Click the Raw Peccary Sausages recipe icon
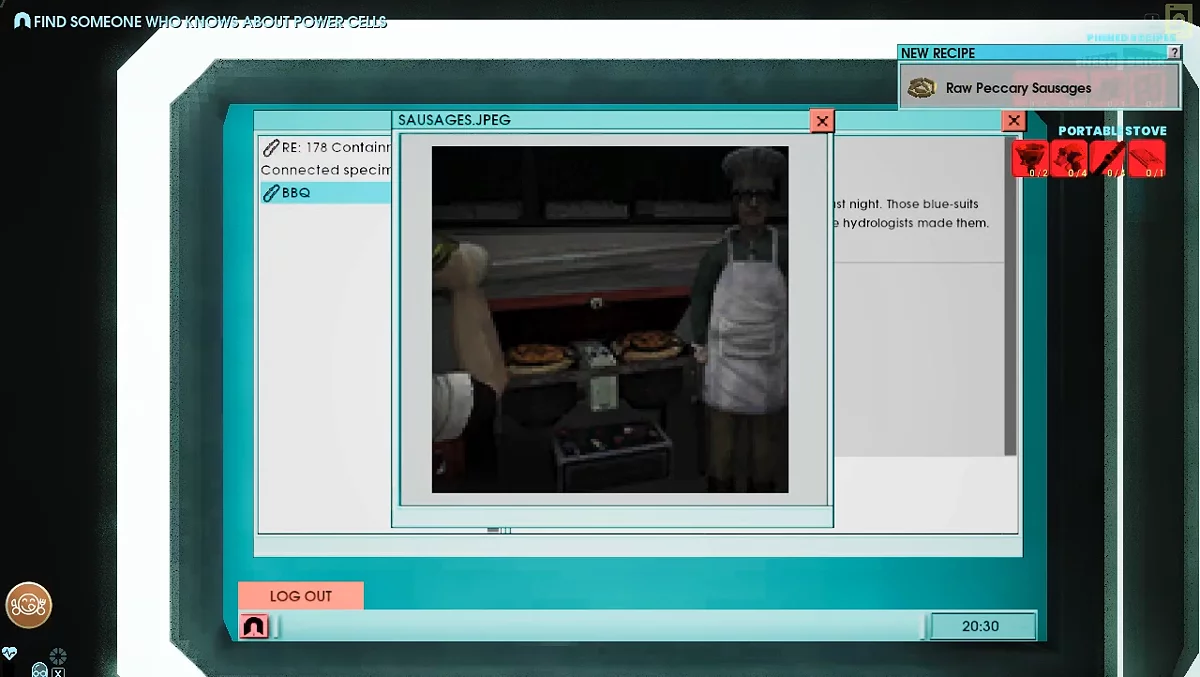The height and width of the screenshot is (677, 1200). [x=921, y=88]
